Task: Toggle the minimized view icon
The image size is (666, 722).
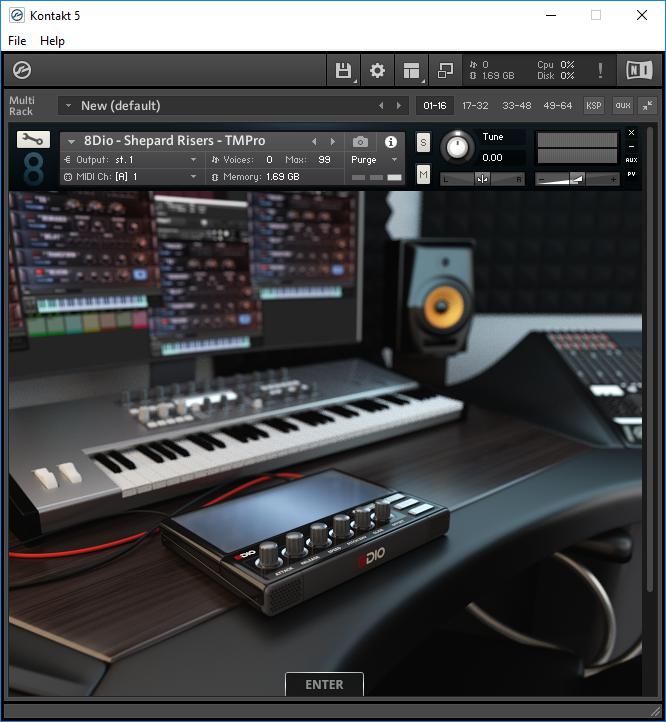Action: (445, 70)
